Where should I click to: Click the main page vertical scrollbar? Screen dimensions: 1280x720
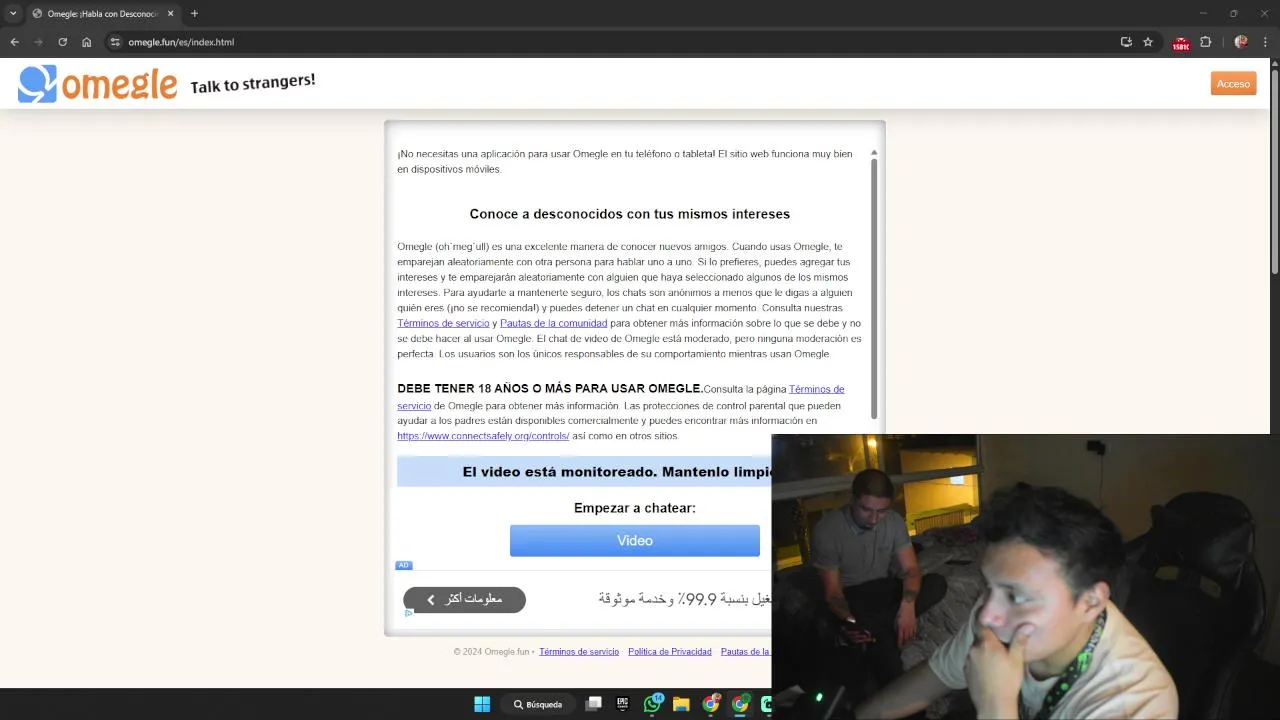pos(1274,170)
